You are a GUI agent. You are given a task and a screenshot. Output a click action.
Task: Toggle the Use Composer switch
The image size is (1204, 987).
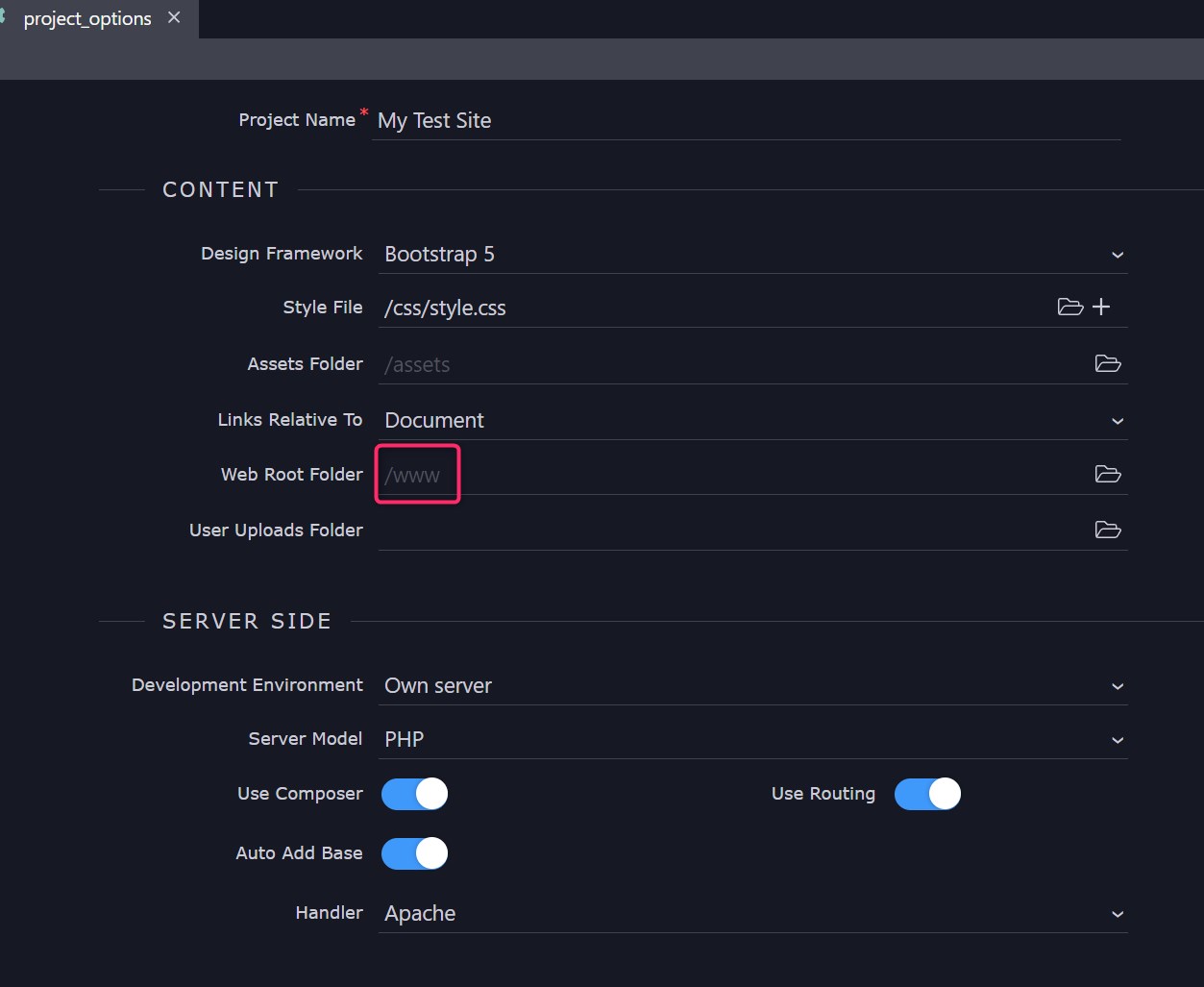coord(414,794)
